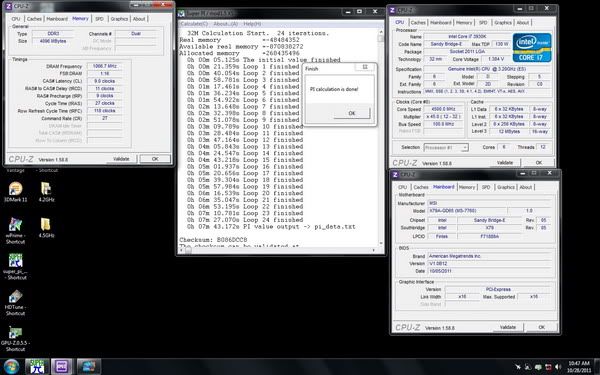Launch the wPrime desktop shortcut

[x=15, y=231]
